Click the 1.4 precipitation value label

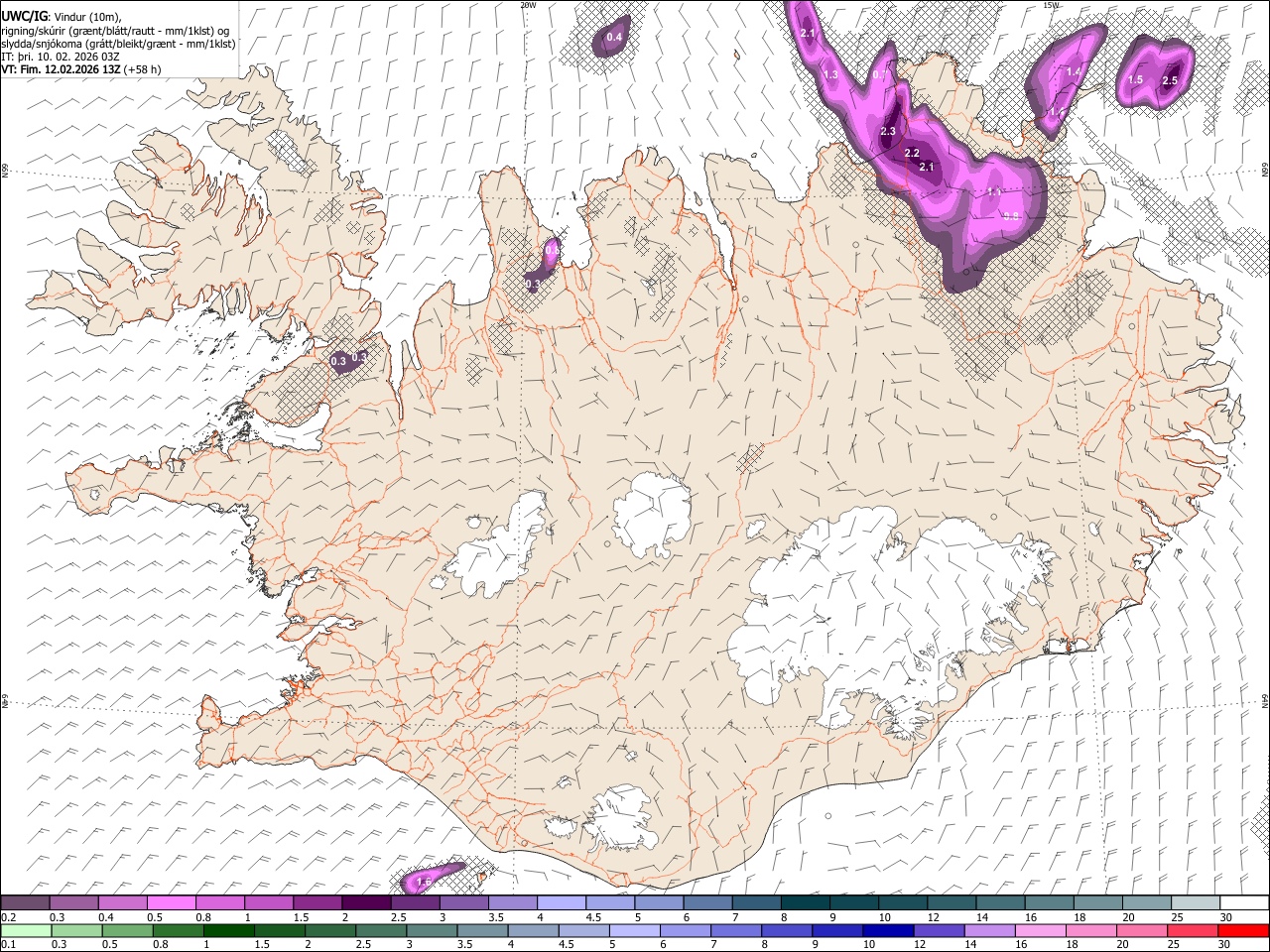1074,72
